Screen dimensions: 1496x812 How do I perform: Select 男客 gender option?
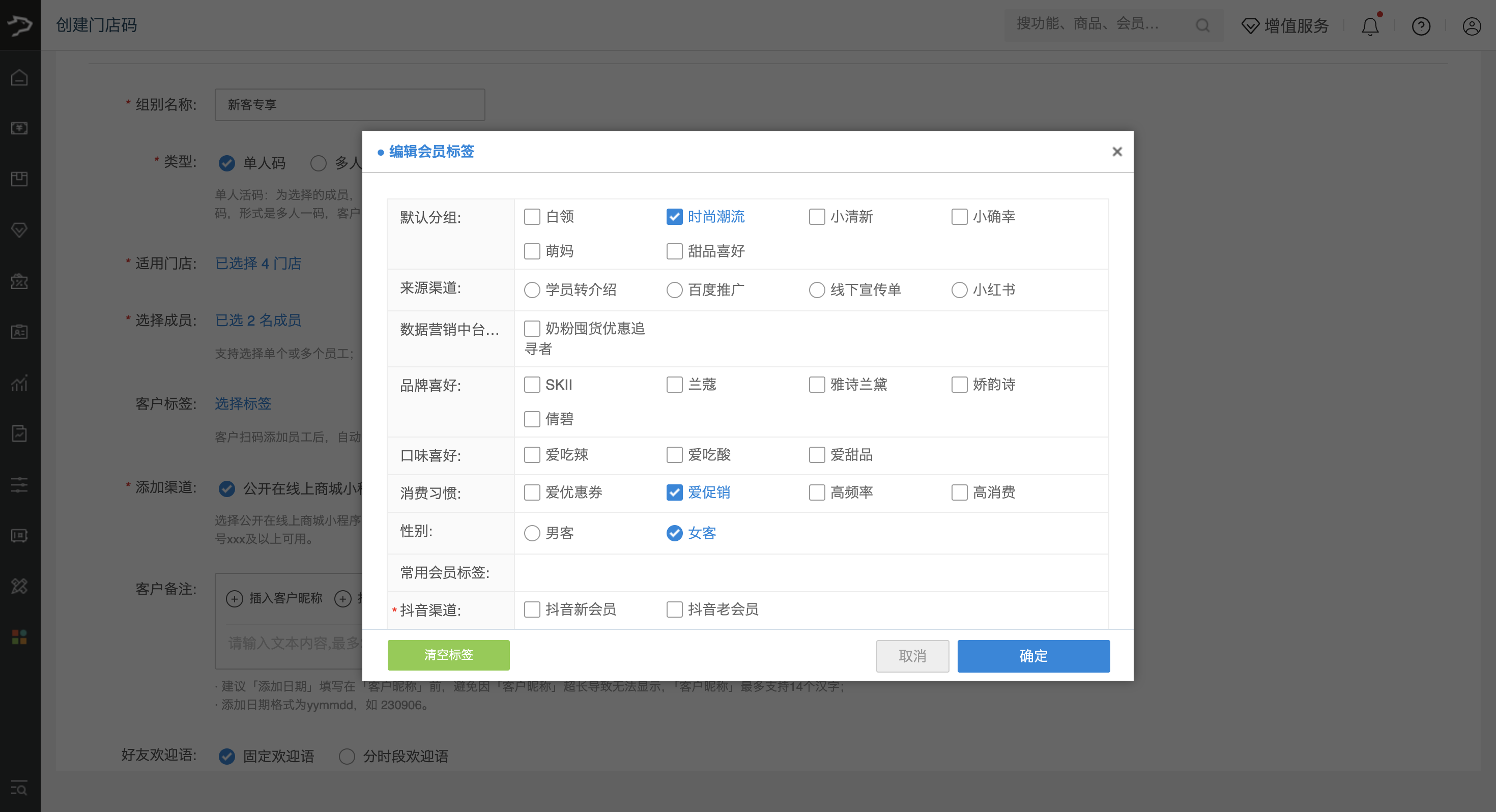pos(532,533)
